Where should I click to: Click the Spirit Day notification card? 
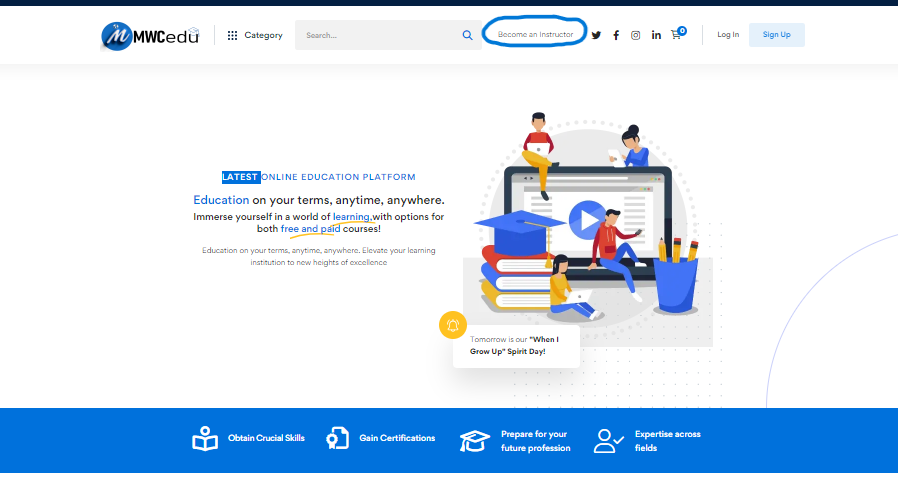coord(516,346)
